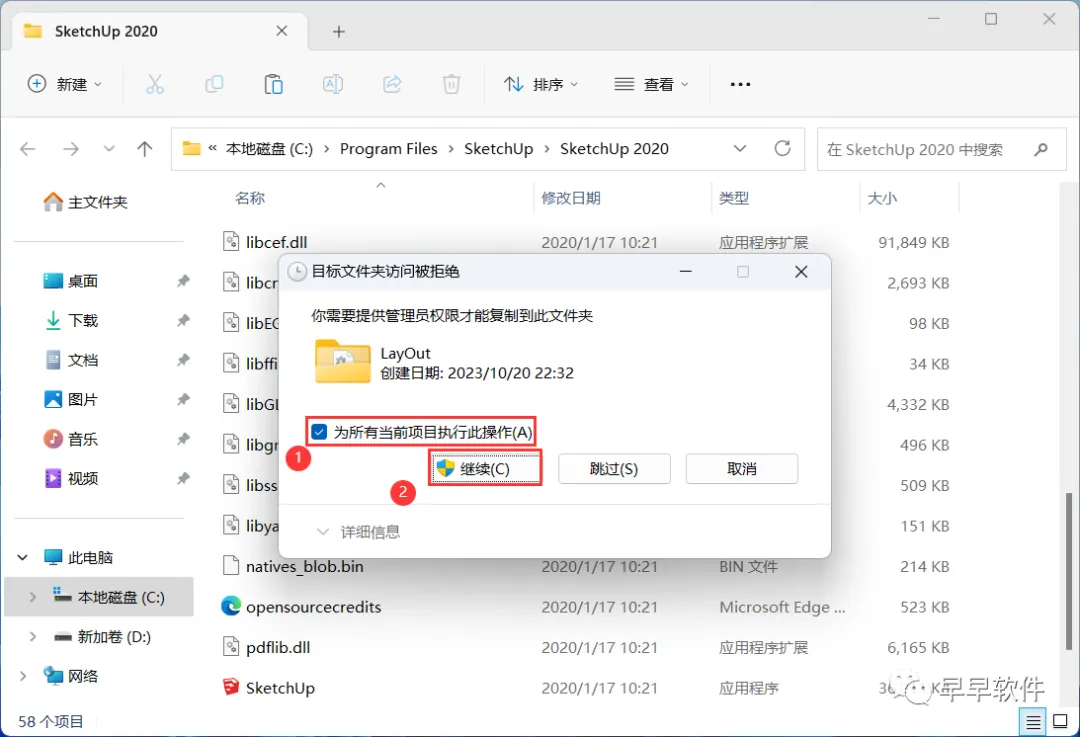Select the opensourcecredits file name

click(313, 607)
